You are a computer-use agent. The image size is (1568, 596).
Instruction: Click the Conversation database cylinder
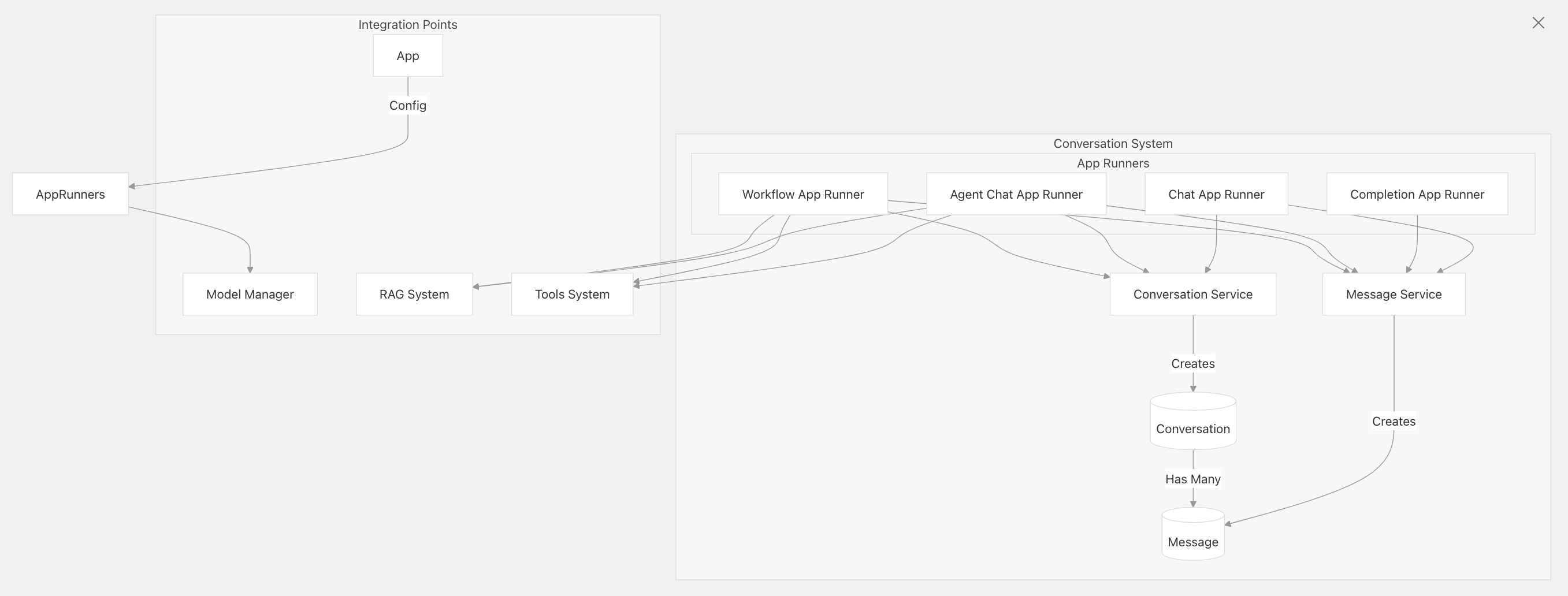[1193, 421]
